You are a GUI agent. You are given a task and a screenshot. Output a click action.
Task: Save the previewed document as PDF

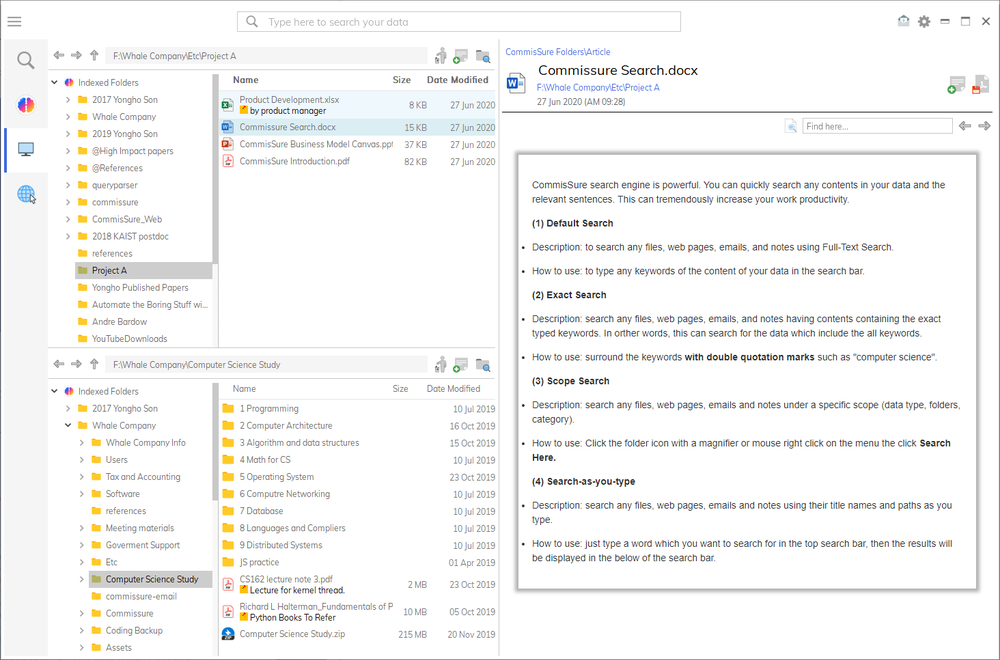[x=980, y=84]
